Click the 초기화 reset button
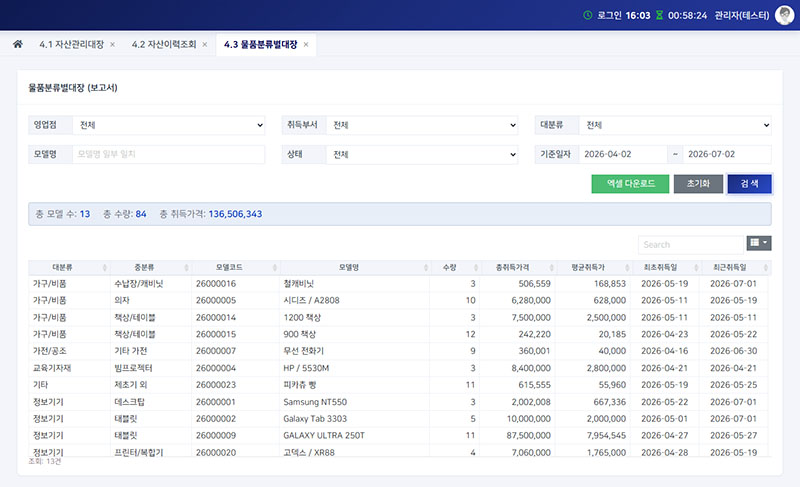Viewport: 800px width, 487px height. 698,184
